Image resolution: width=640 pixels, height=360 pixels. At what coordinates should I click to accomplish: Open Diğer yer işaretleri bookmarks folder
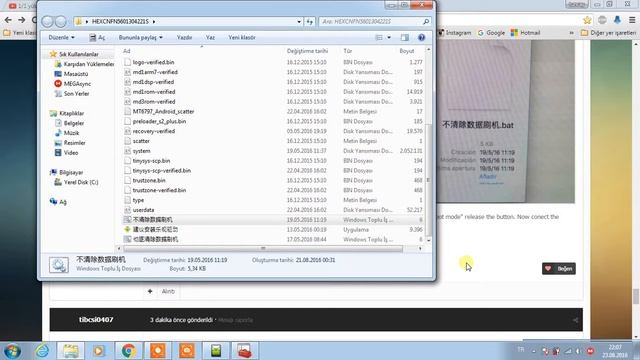pos(608,33)
